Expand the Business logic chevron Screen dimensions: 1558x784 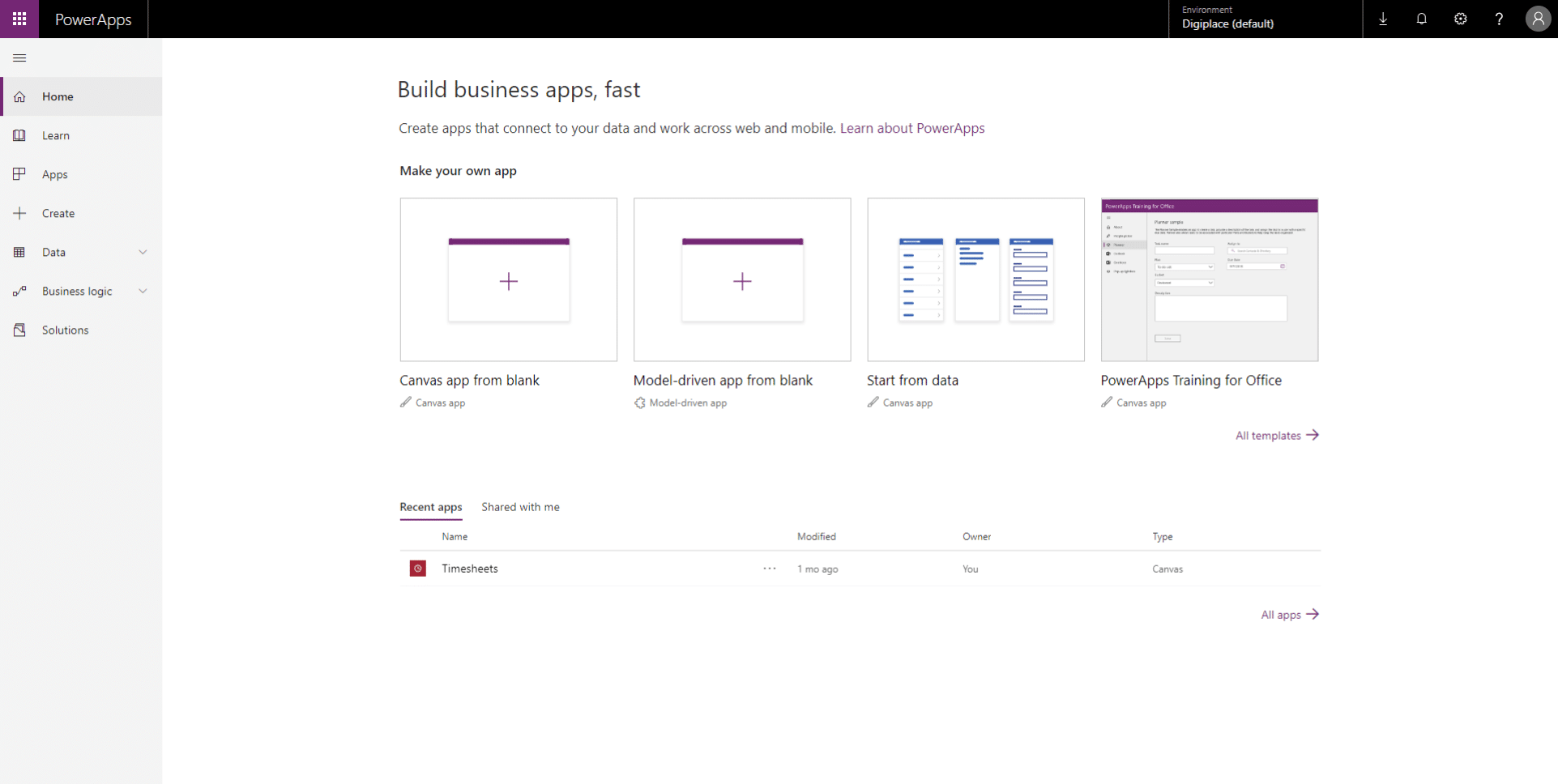pyautogui.click(x=143, y=291)
